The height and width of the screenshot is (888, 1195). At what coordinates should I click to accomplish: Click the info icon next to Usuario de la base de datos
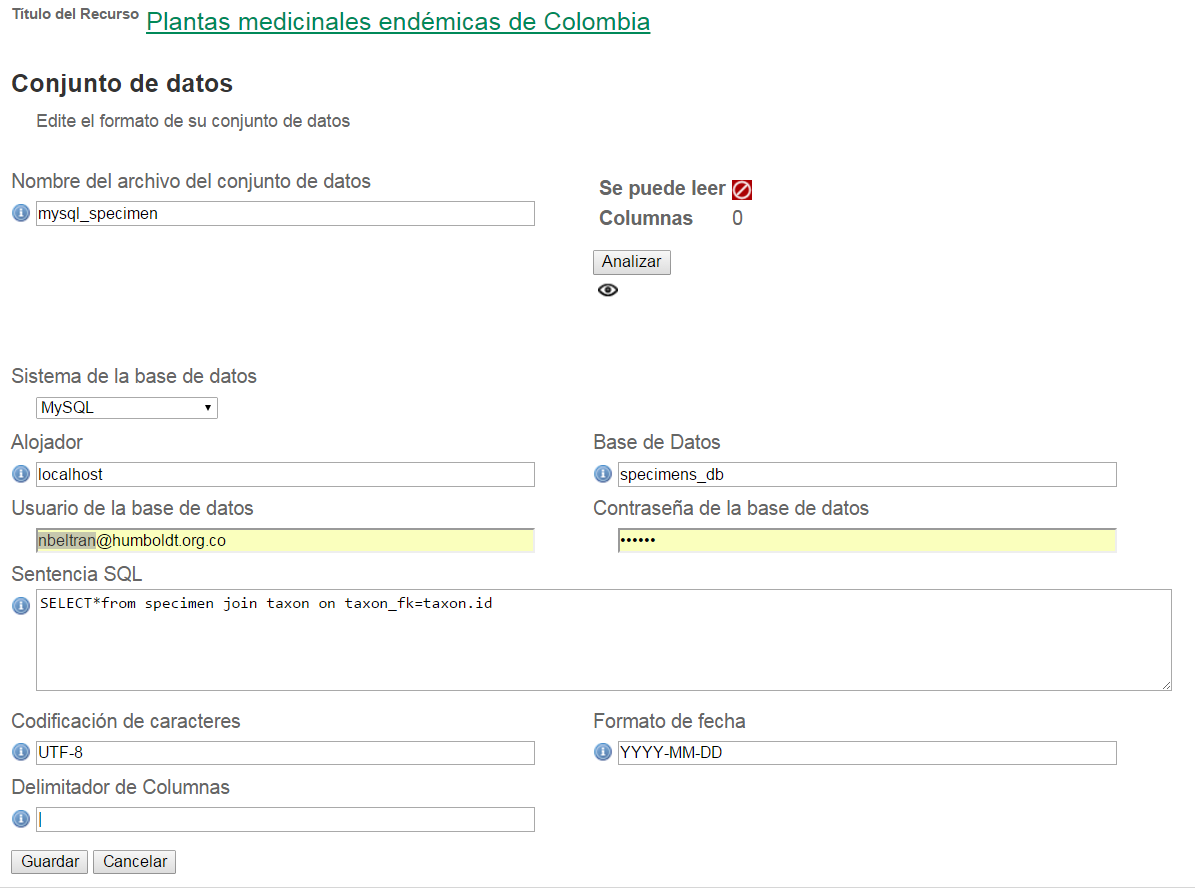[19, 540]
